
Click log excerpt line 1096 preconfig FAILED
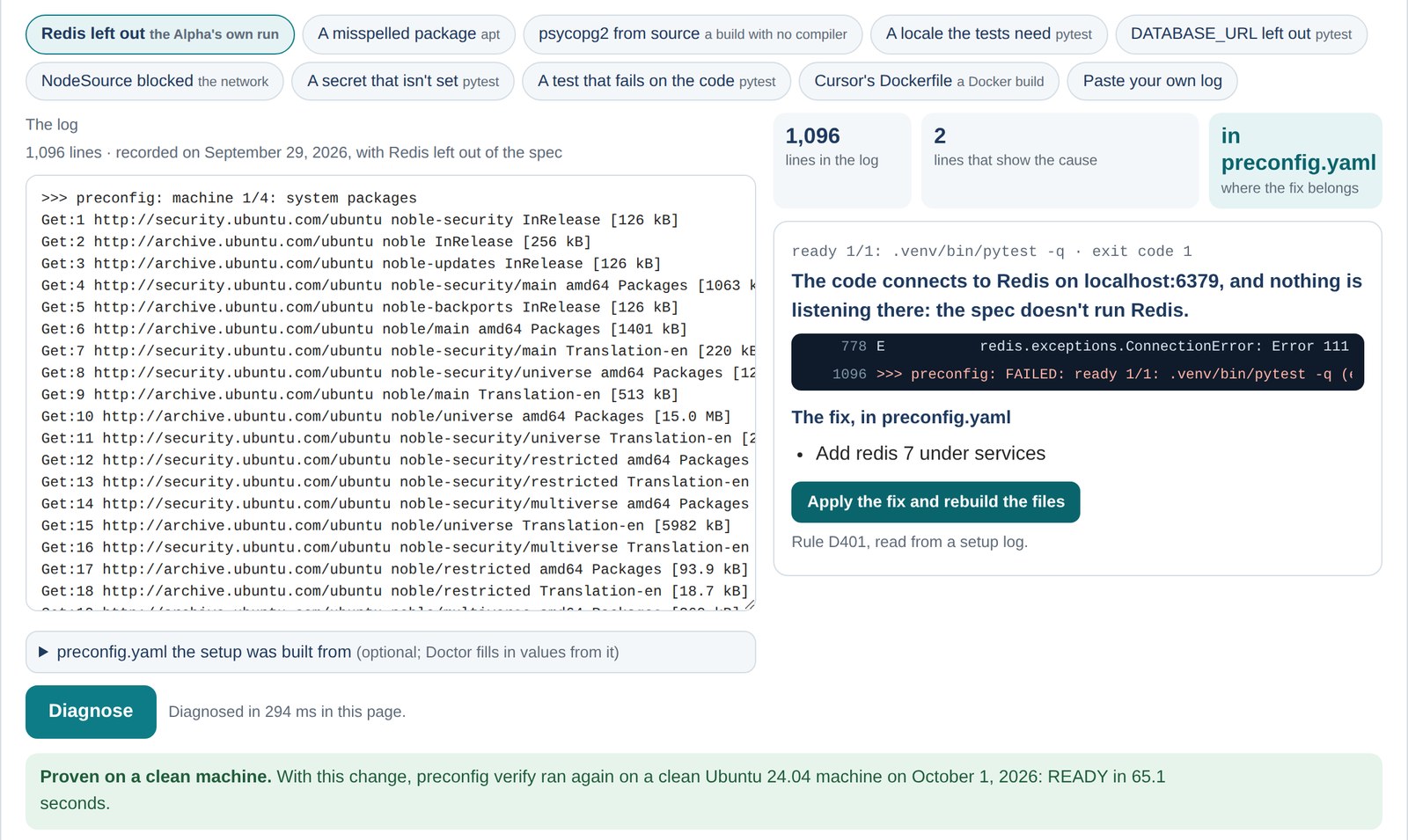(1077, 375)
